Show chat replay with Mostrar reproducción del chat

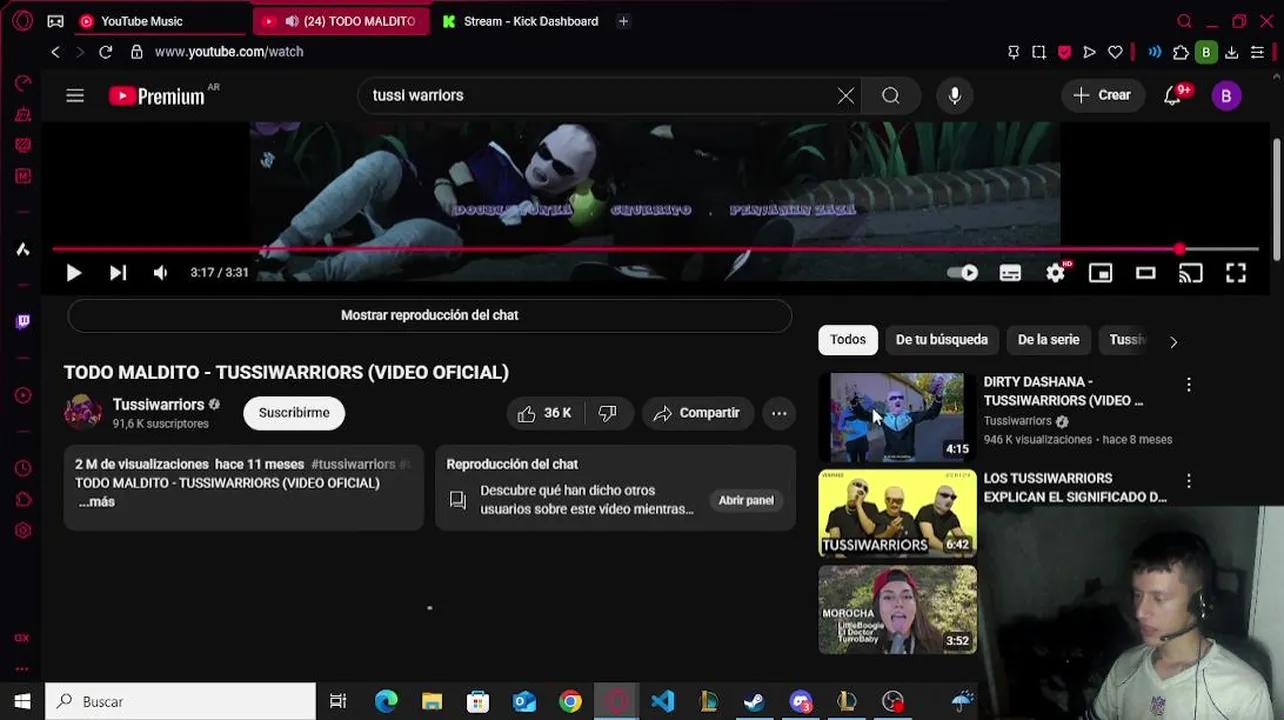pos(430,315)
